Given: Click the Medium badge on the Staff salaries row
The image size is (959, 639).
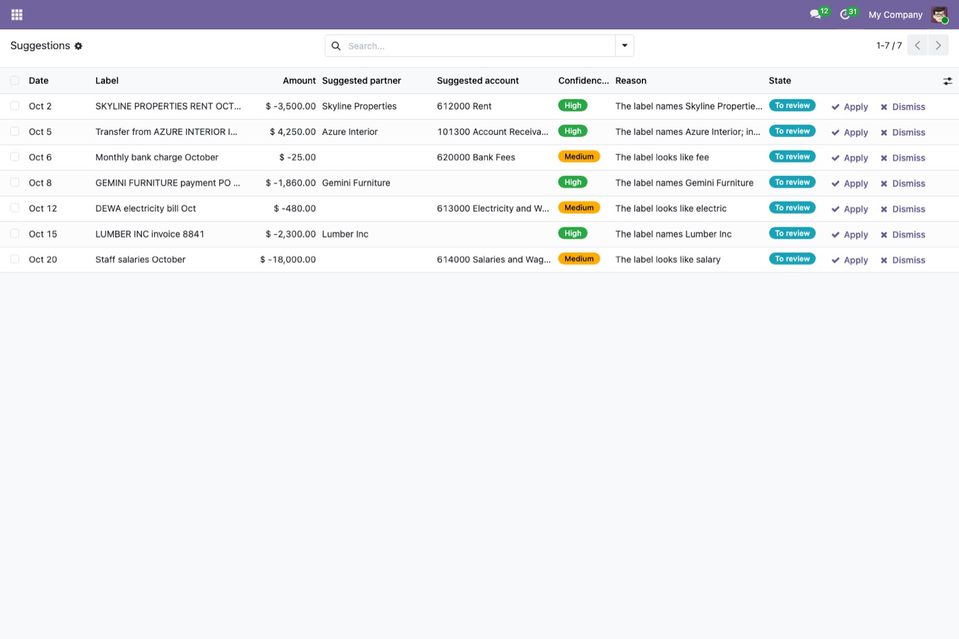Looking at the screenshot, I should pyautogui.click(x=579, y=259).
